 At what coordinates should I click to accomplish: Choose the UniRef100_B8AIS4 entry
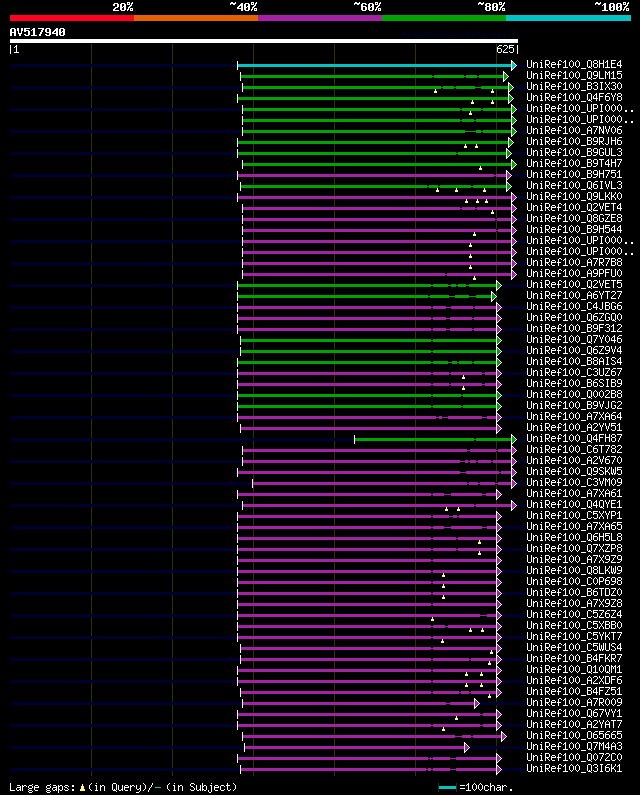pos(574,362)
